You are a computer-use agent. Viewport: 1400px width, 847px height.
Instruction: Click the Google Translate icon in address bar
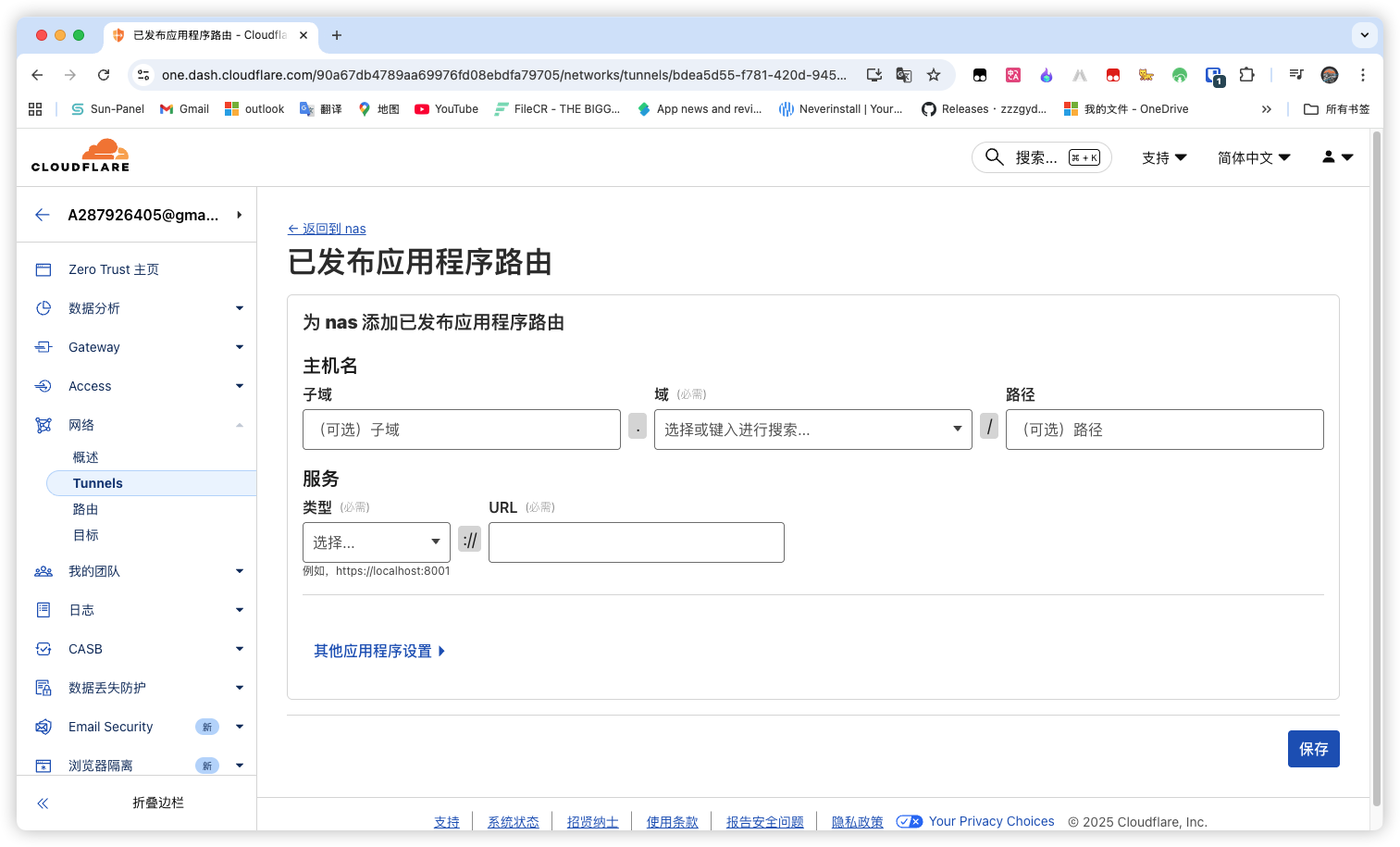point(904,75)
